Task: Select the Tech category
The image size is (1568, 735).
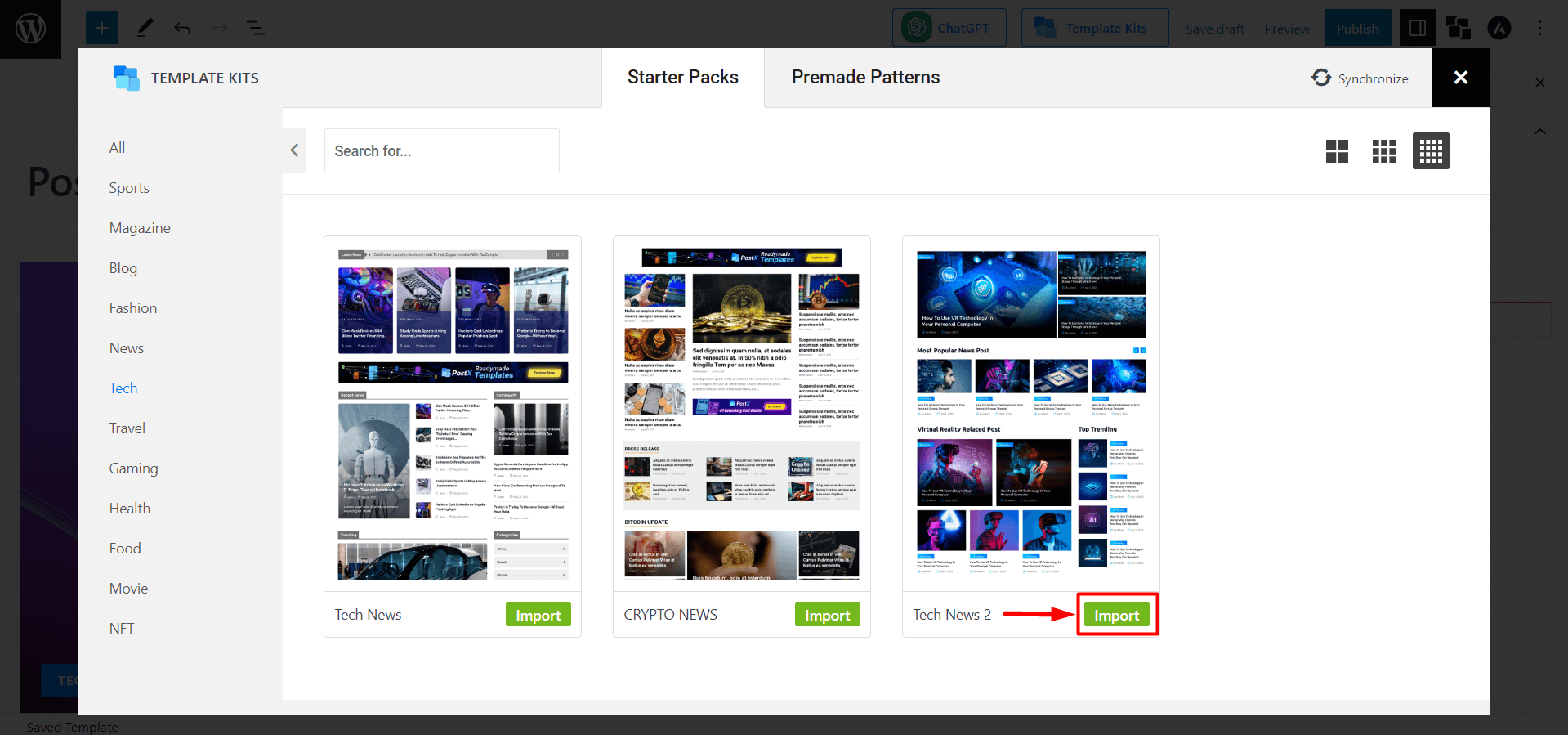Action: click(123, 388)
